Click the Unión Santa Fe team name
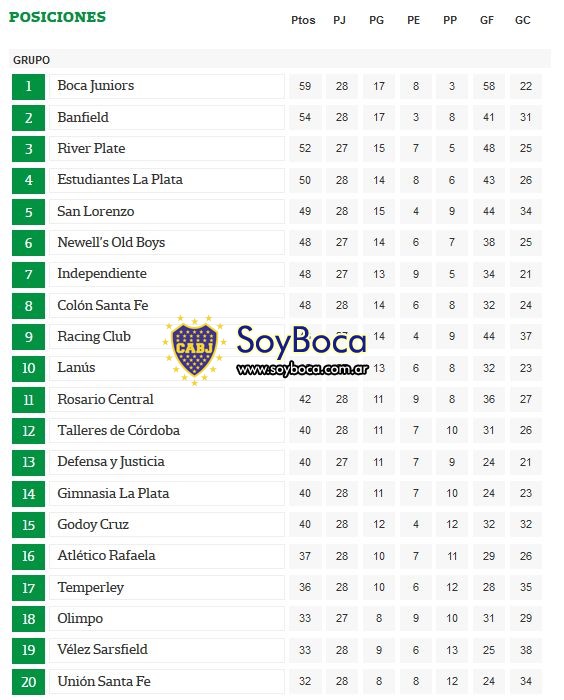The width and height of the screenshot is (564, 700). pyautogui.click(x=104, y=681)
